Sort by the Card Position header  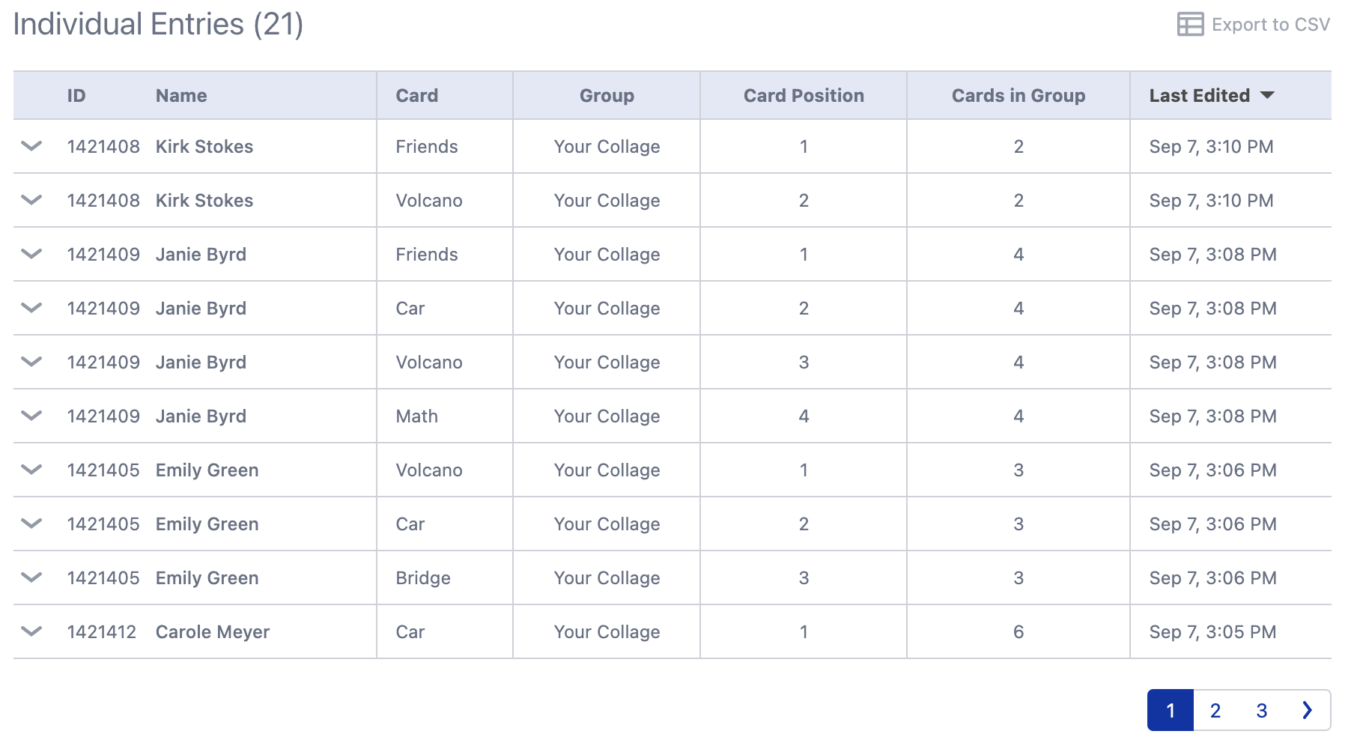pos(803,96)
